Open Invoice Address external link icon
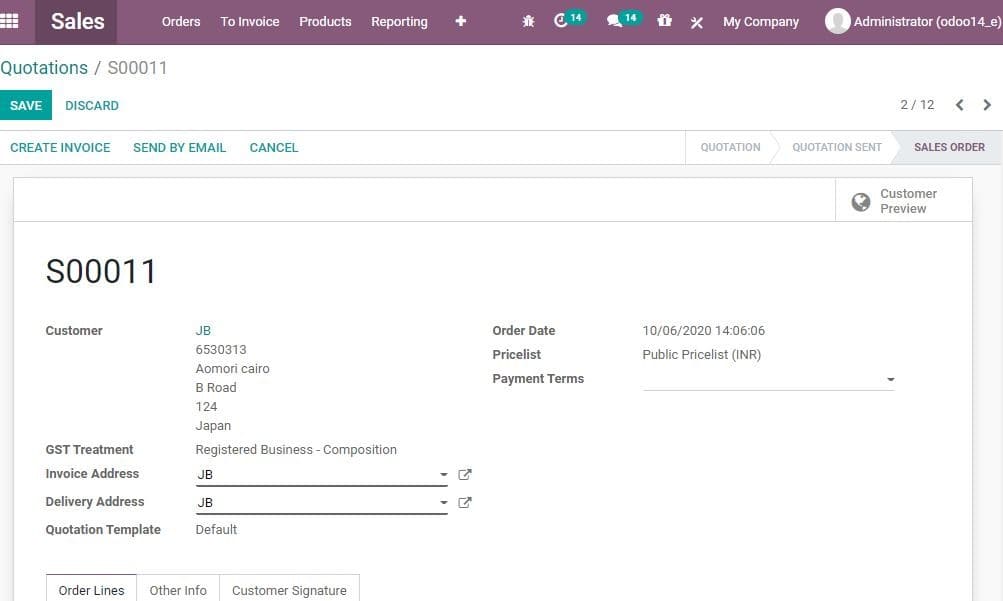Viewport: 1003px width, 601px height. click(464, 474)
